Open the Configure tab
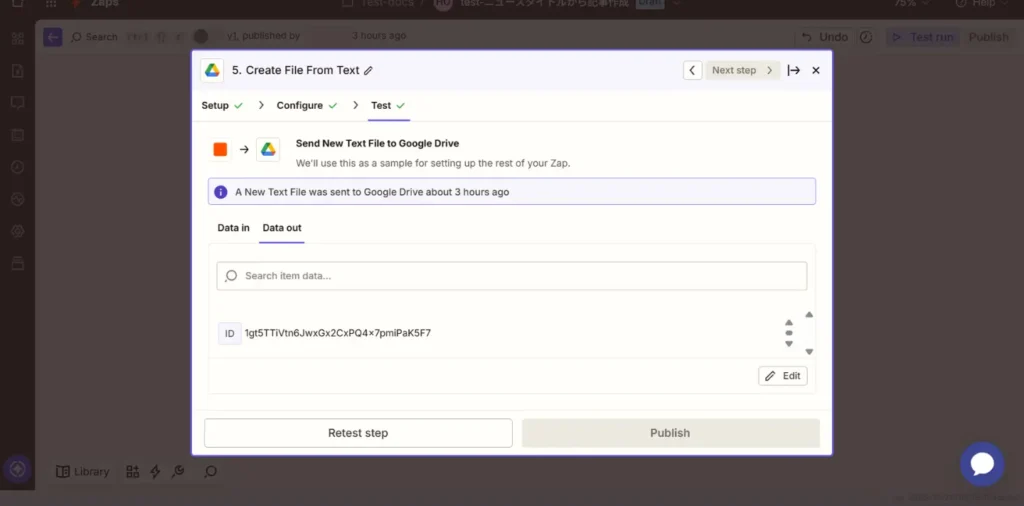1024x506 pixels. point(300,105)
